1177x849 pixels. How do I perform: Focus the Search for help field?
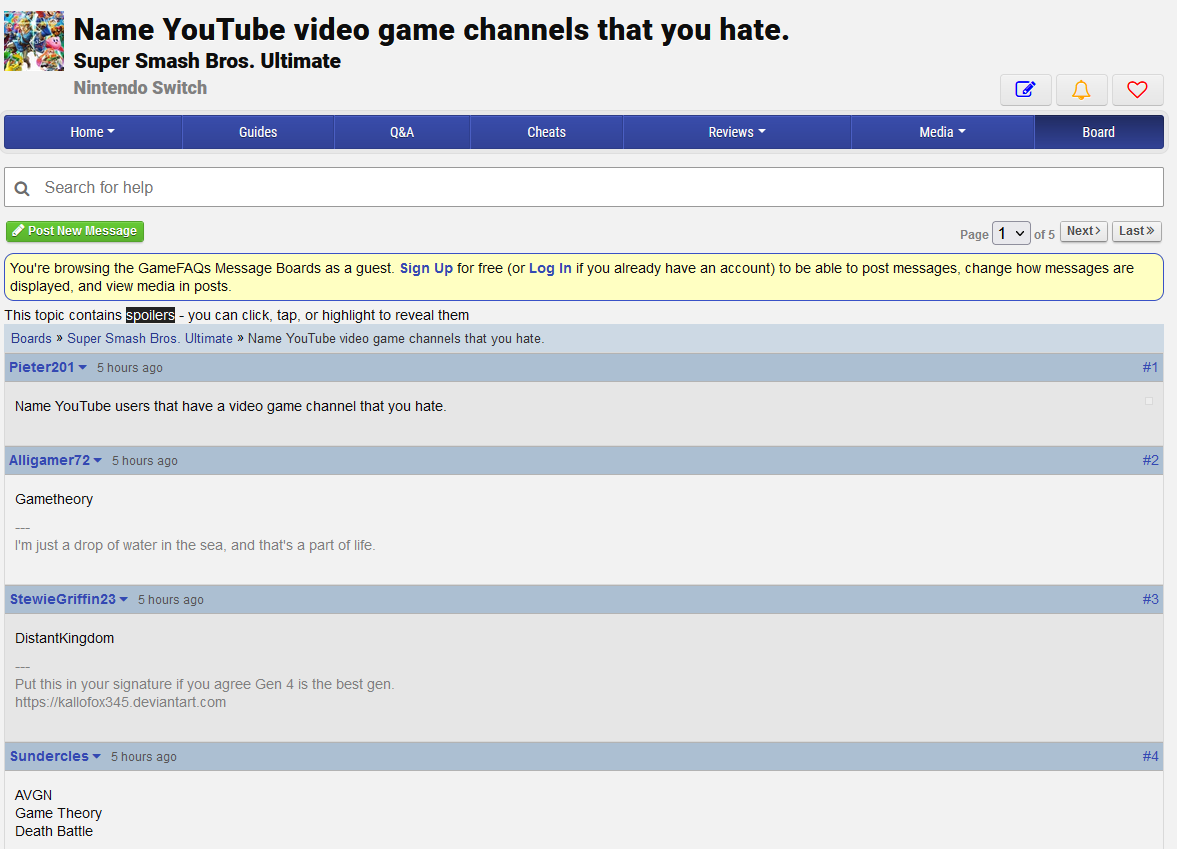pos(584,187)
